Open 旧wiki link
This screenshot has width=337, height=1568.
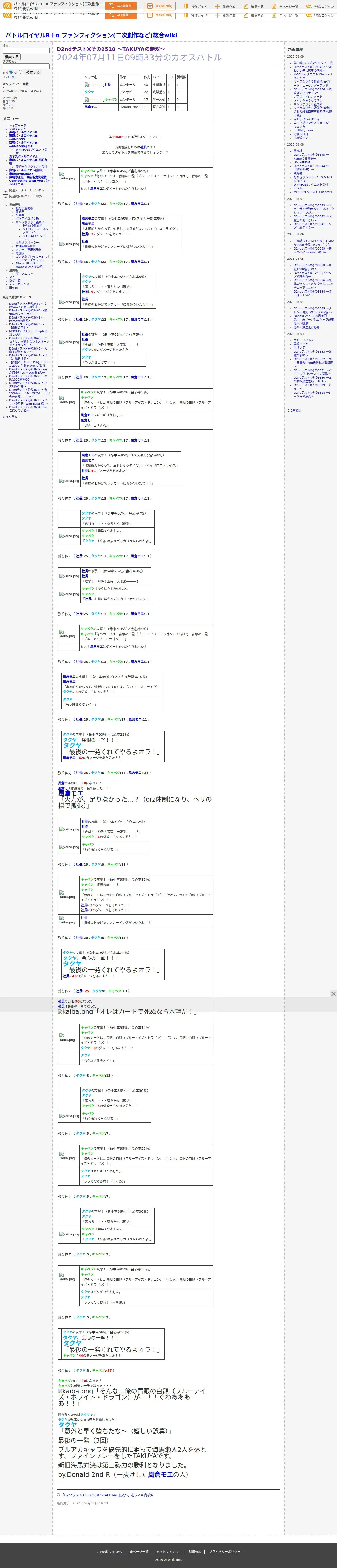(x=13, y=288)
